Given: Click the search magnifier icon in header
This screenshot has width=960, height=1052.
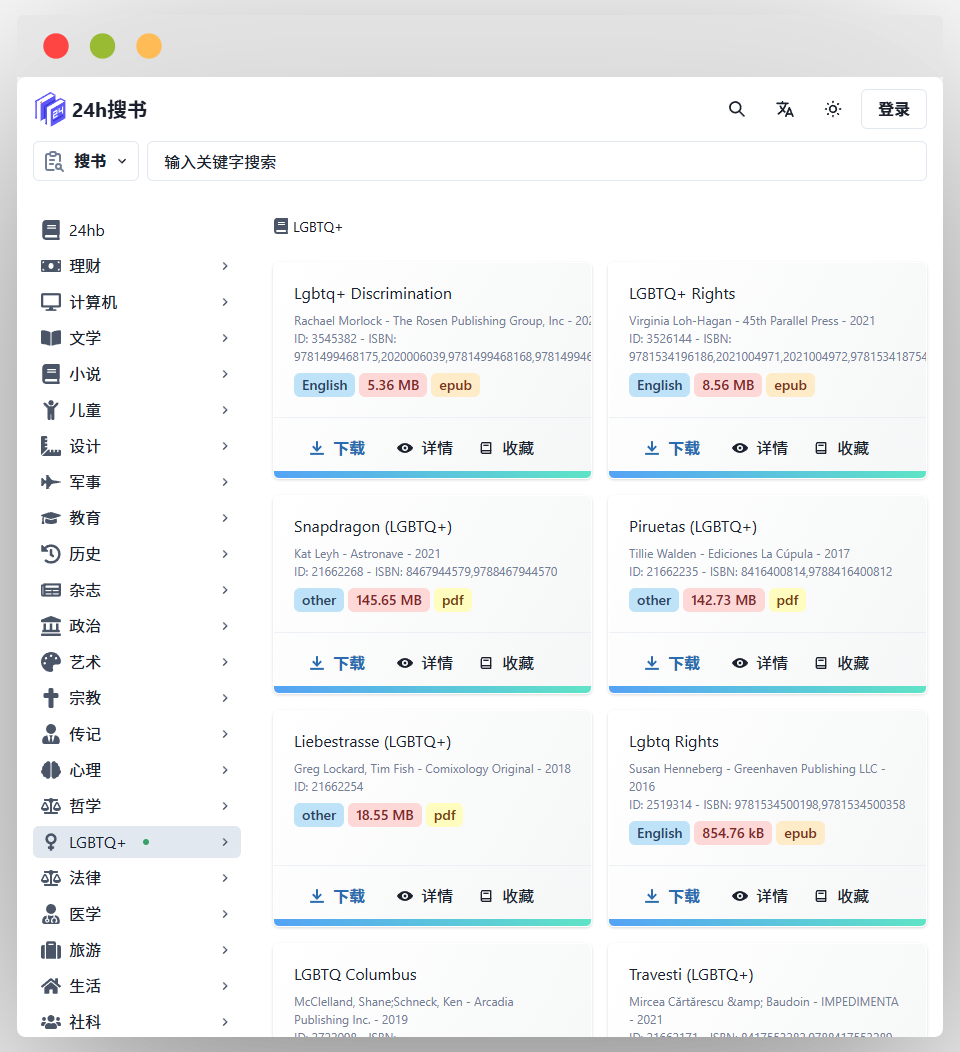Looking at the screenshot, I should [737, 109].
